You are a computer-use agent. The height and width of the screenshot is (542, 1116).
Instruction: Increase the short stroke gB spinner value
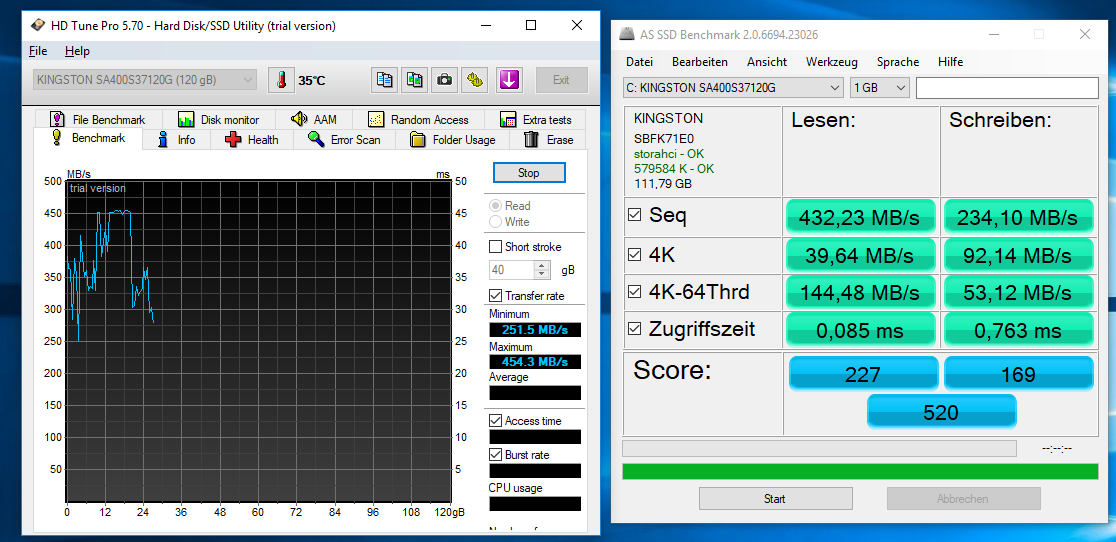(542, 266)
